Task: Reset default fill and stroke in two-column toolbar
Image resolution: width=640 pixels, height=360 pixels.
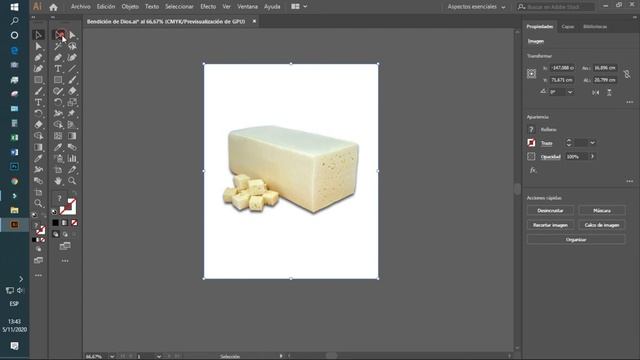Action: (54, 212)
